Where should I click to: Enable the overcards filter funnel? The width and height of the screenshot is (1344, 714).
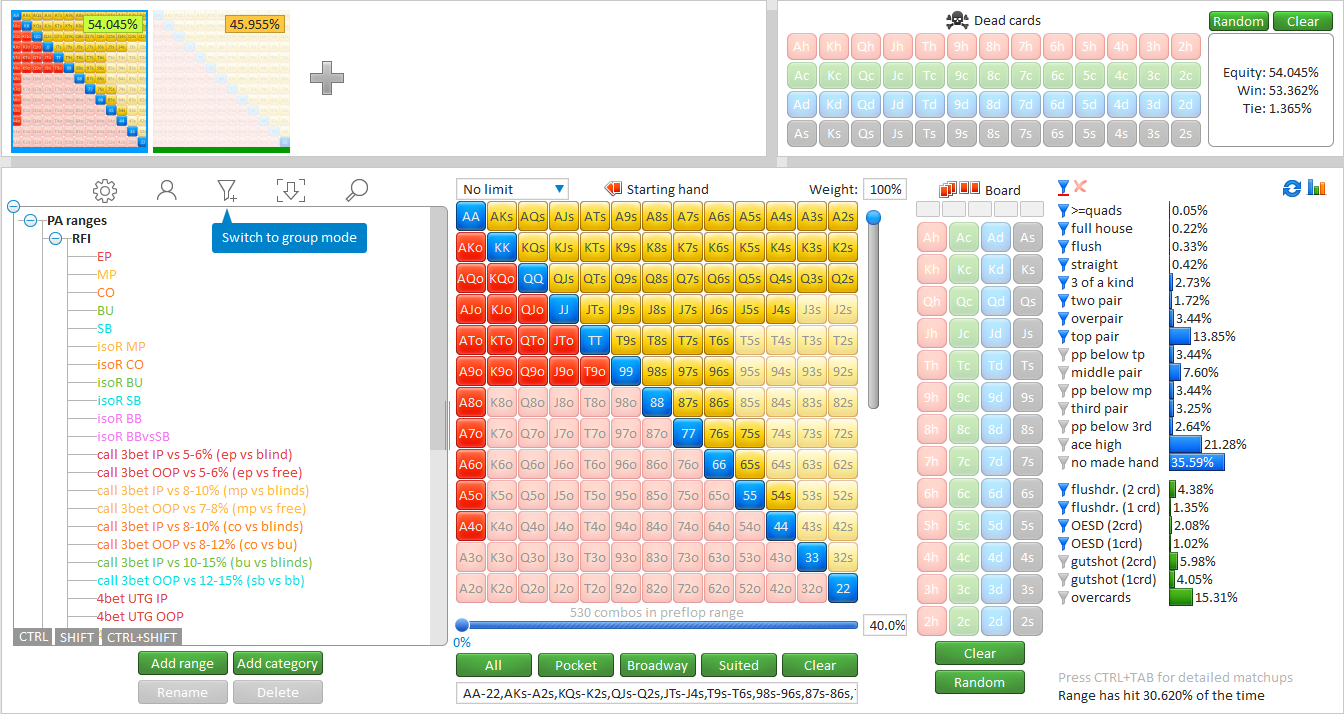pyautogui.click(x=1063, y=598)
